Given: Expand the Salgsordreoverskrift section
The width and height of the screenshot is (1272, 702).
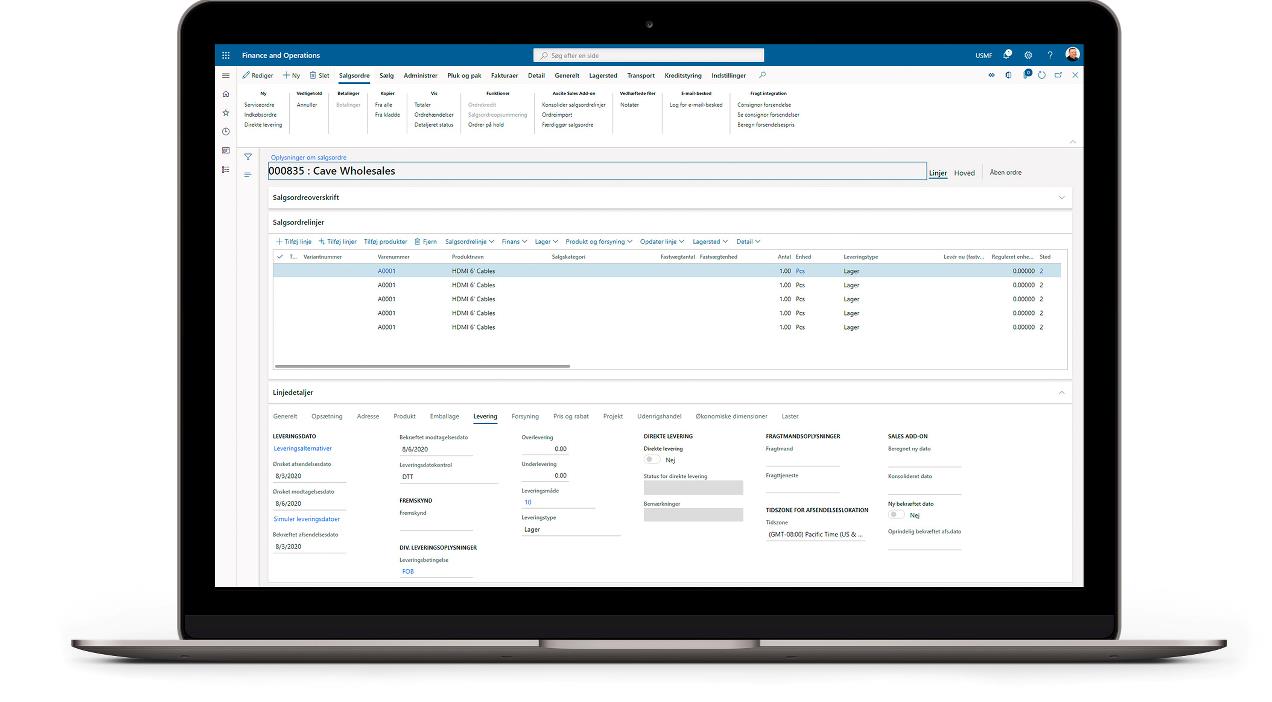Looking at the screenshot, I should coord(1061,198).
